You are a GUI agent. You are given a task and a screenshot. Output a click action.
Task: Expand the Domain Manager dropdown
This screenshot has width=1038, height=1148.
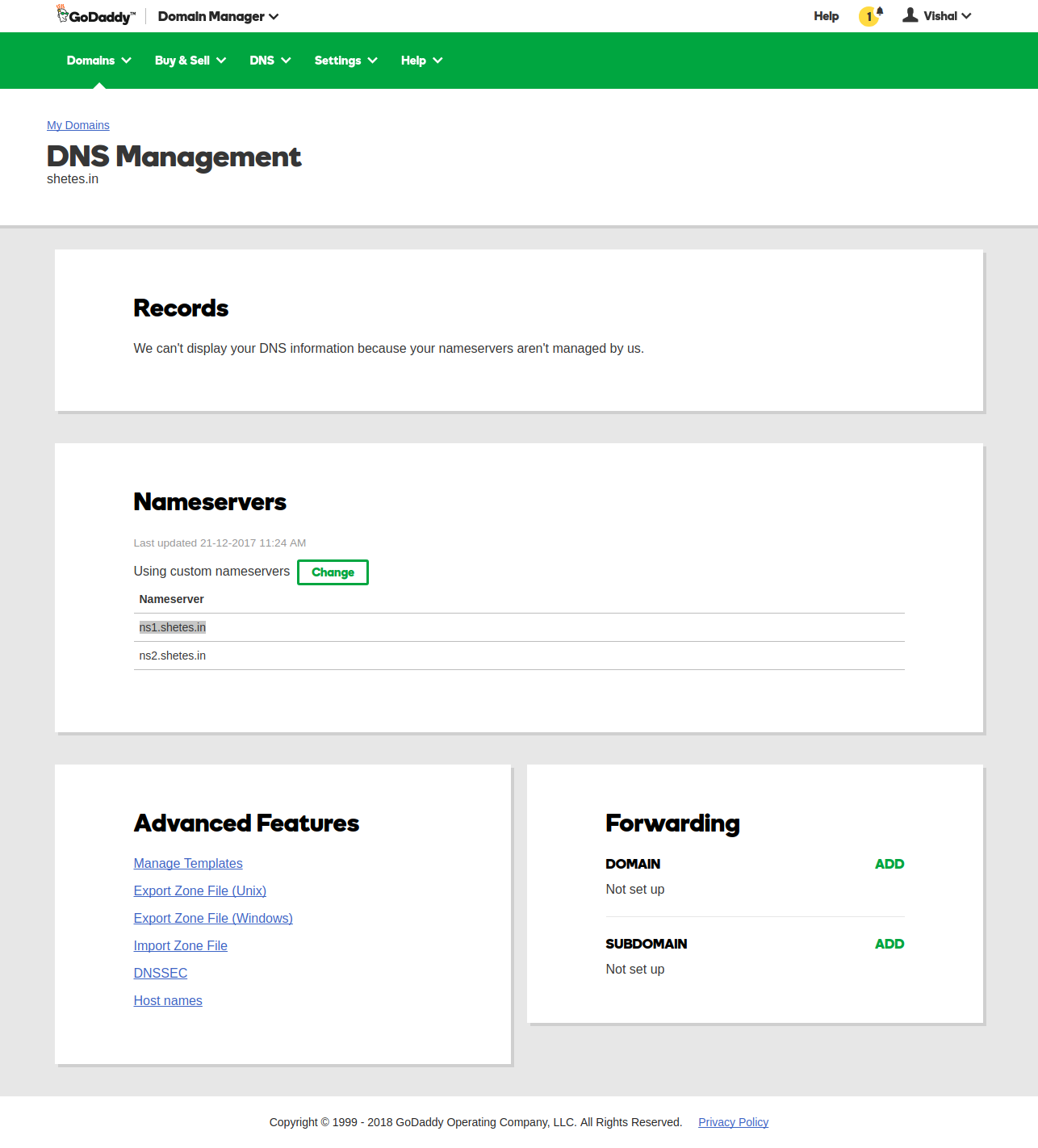pyautogui.click(x=218, y=16)
